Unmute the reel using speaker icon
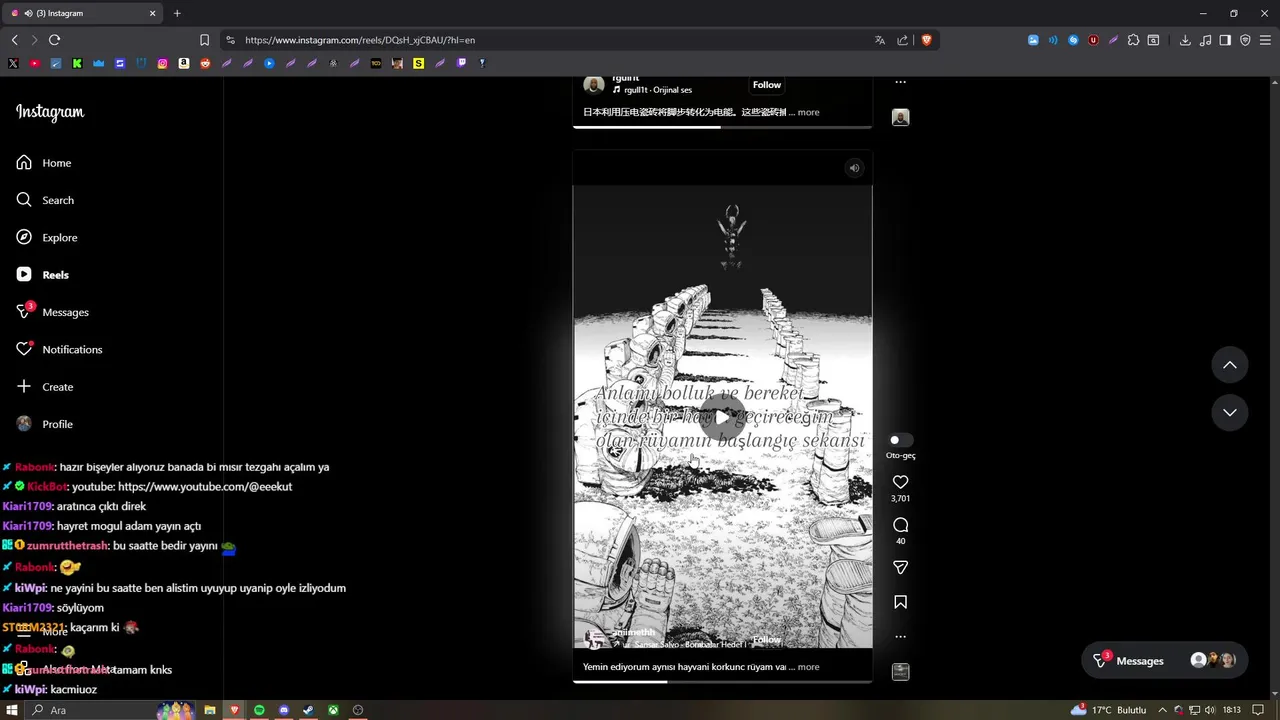1280x720 pixels. [x=854, y=168]
